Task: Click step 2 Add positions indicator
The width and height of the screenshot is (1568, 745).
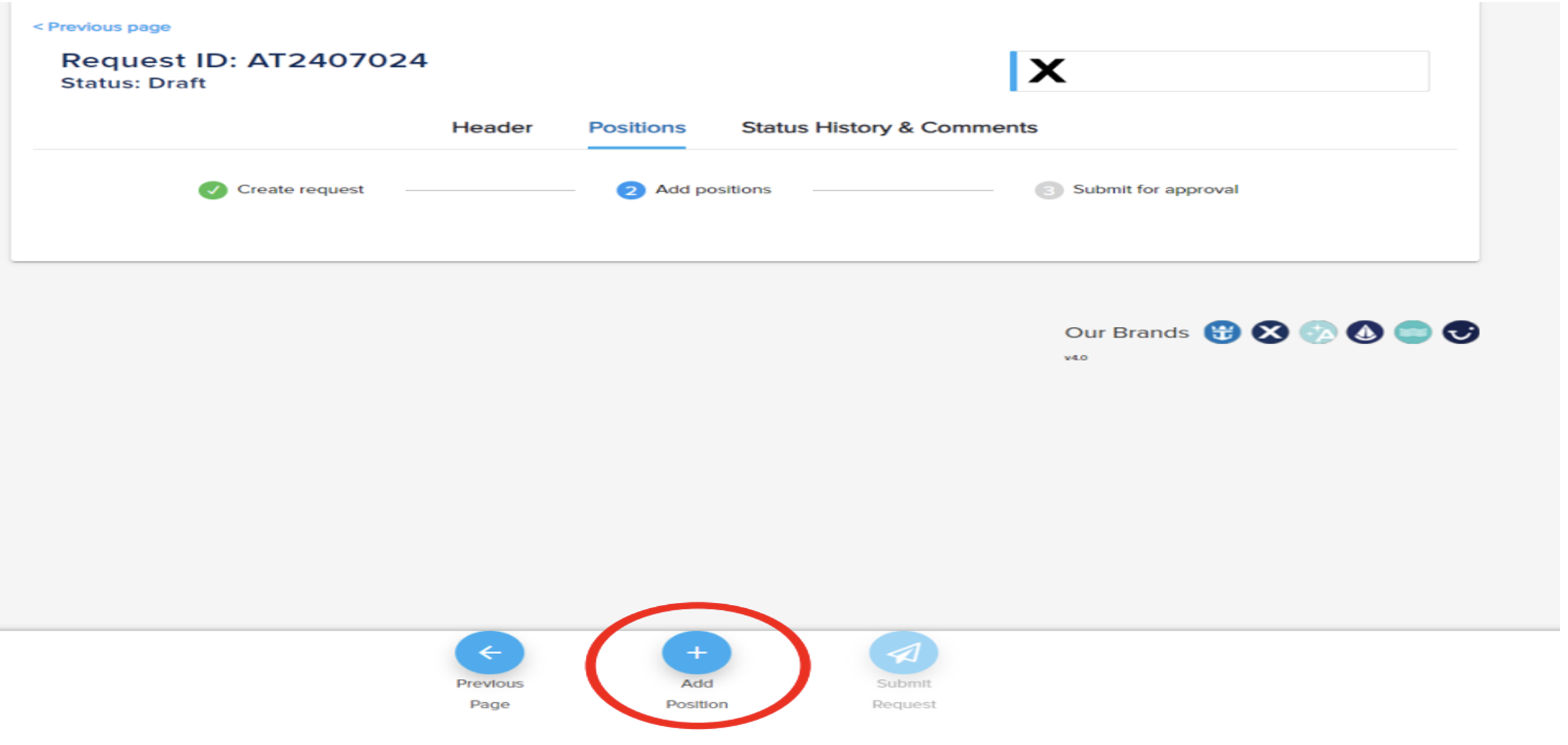Action: (x=631, y=190)
